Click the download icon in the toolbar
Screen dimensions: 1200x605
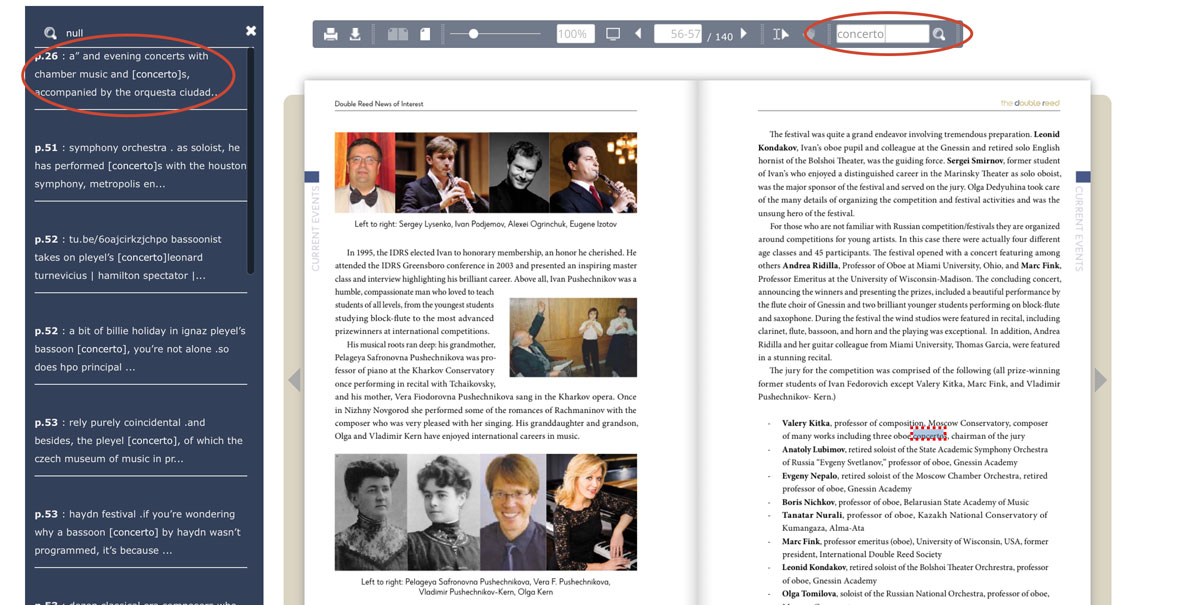pos(355,35)
